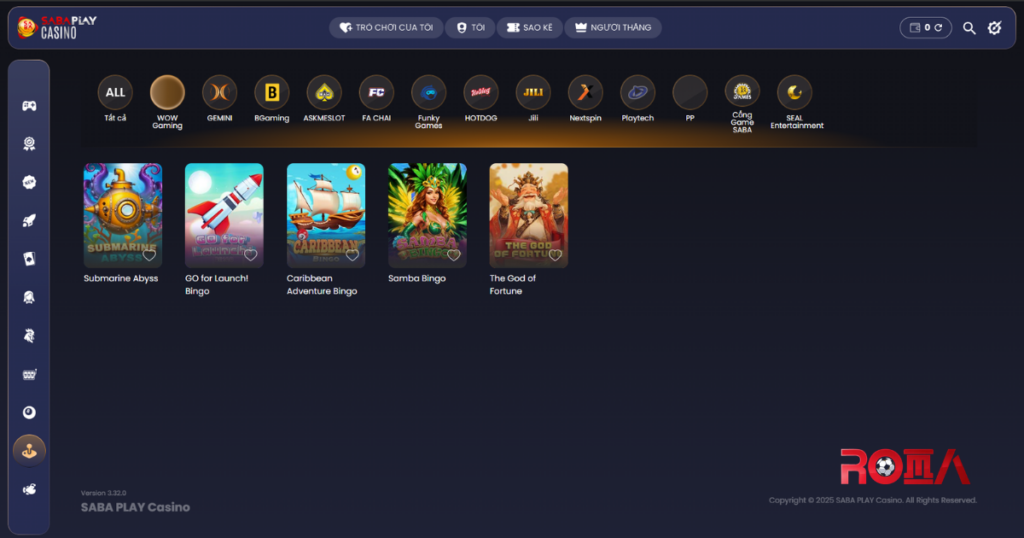Open the search magnifier icon

pos(969,28)
